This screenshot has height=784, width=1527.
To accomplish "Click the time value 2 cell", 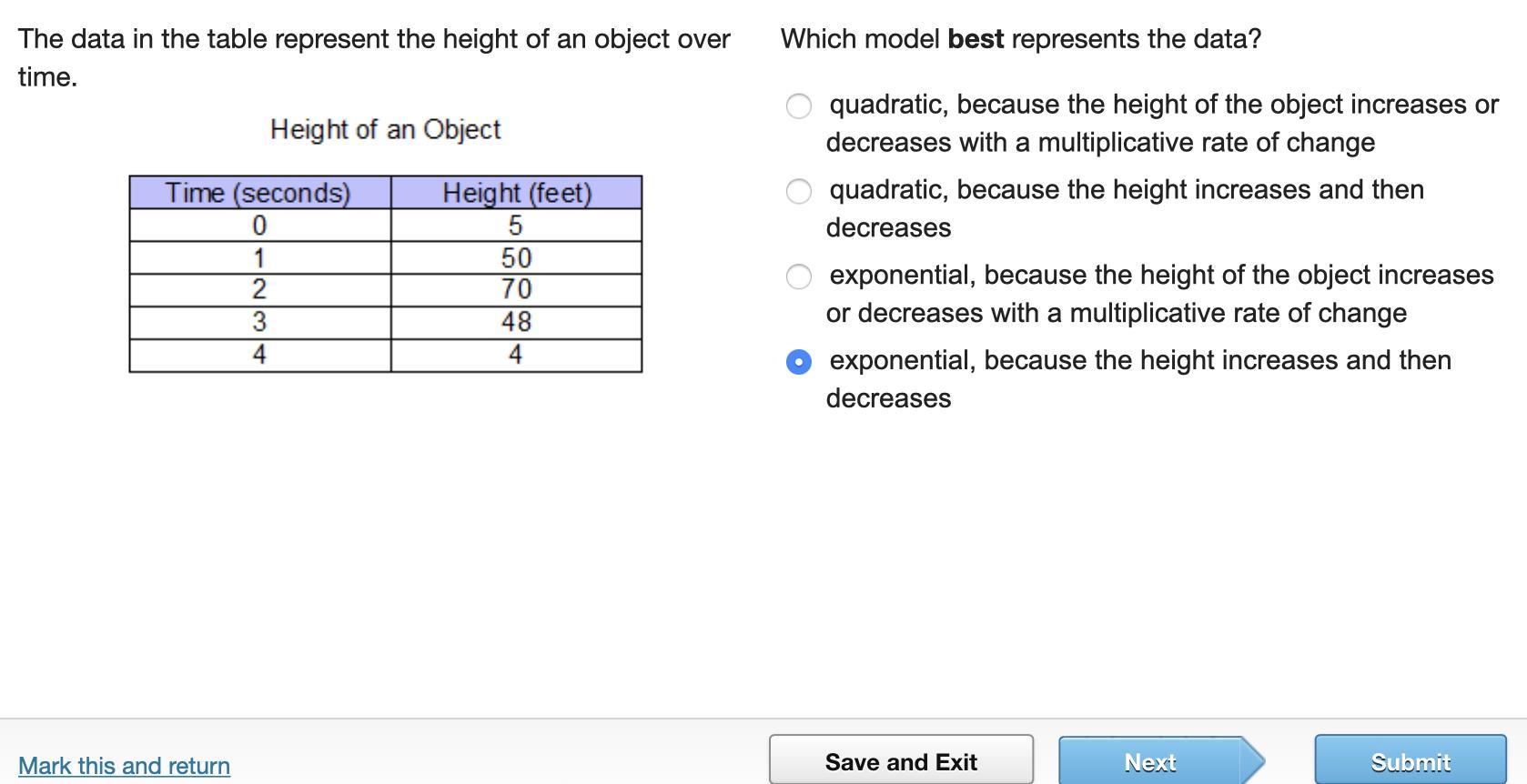I will (259, 289).
